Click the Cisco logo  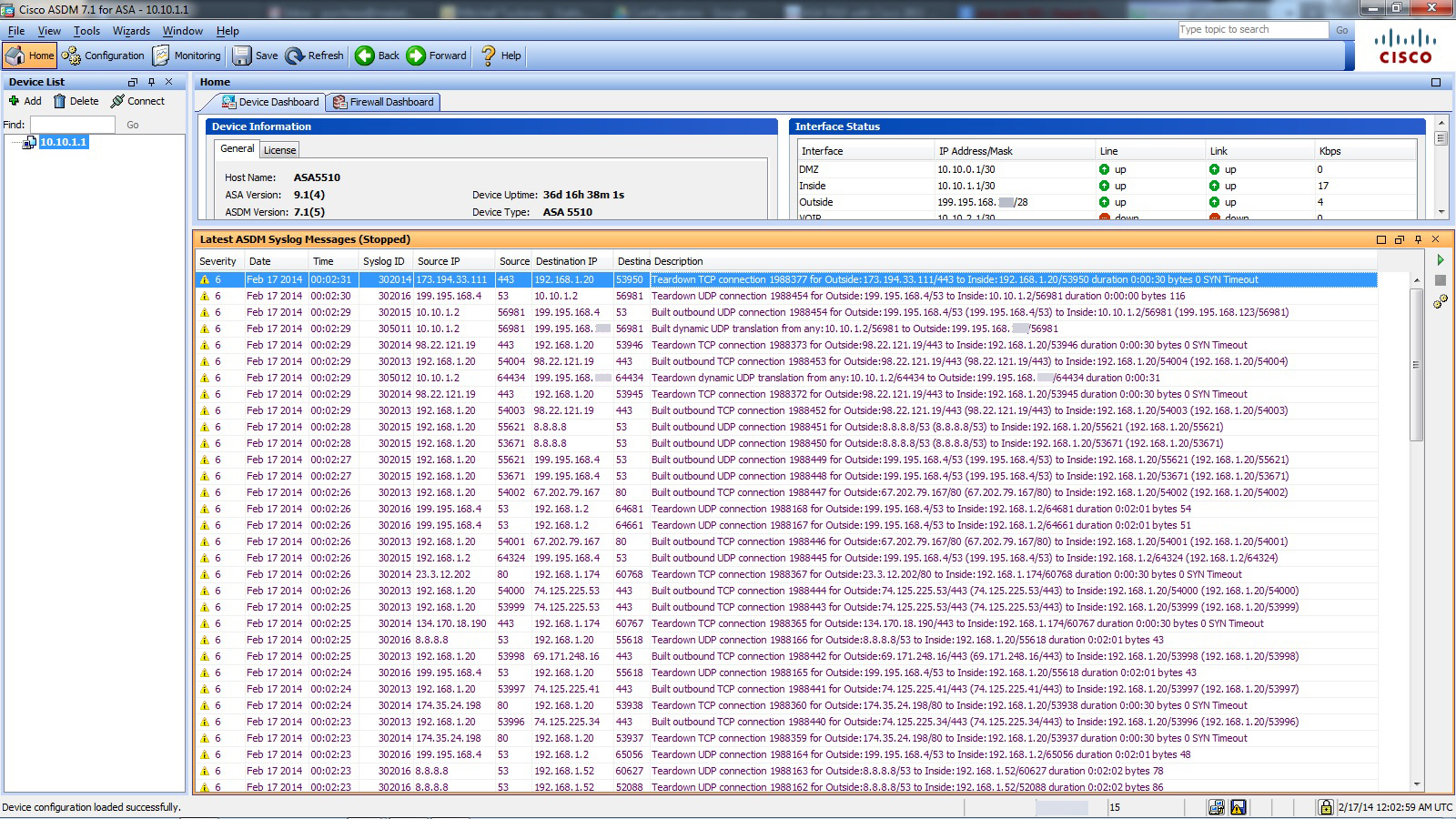pyautogui.click(x=1405, y=47)
